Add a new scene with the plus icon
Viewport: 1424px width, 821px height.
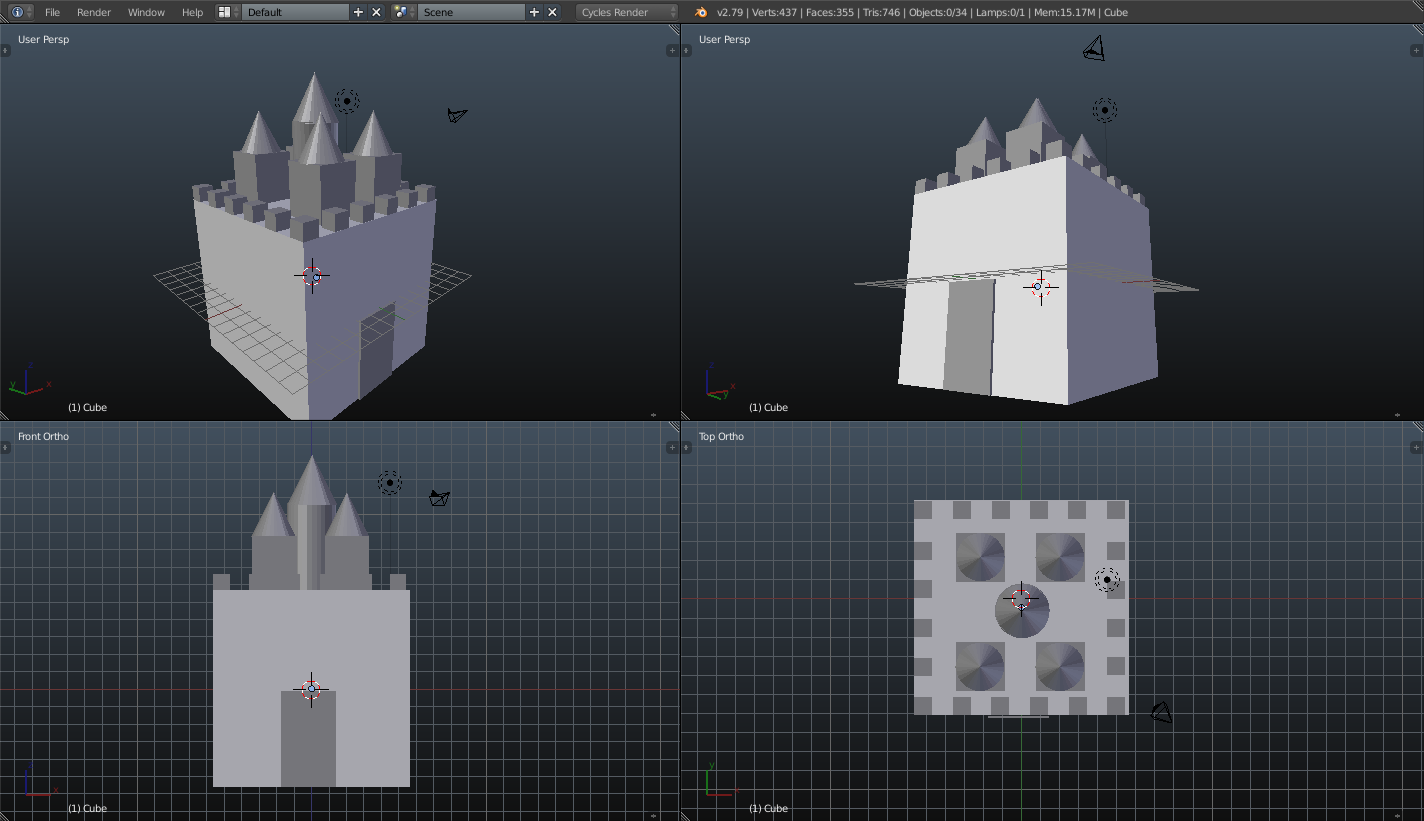click(x=534, y=12)
